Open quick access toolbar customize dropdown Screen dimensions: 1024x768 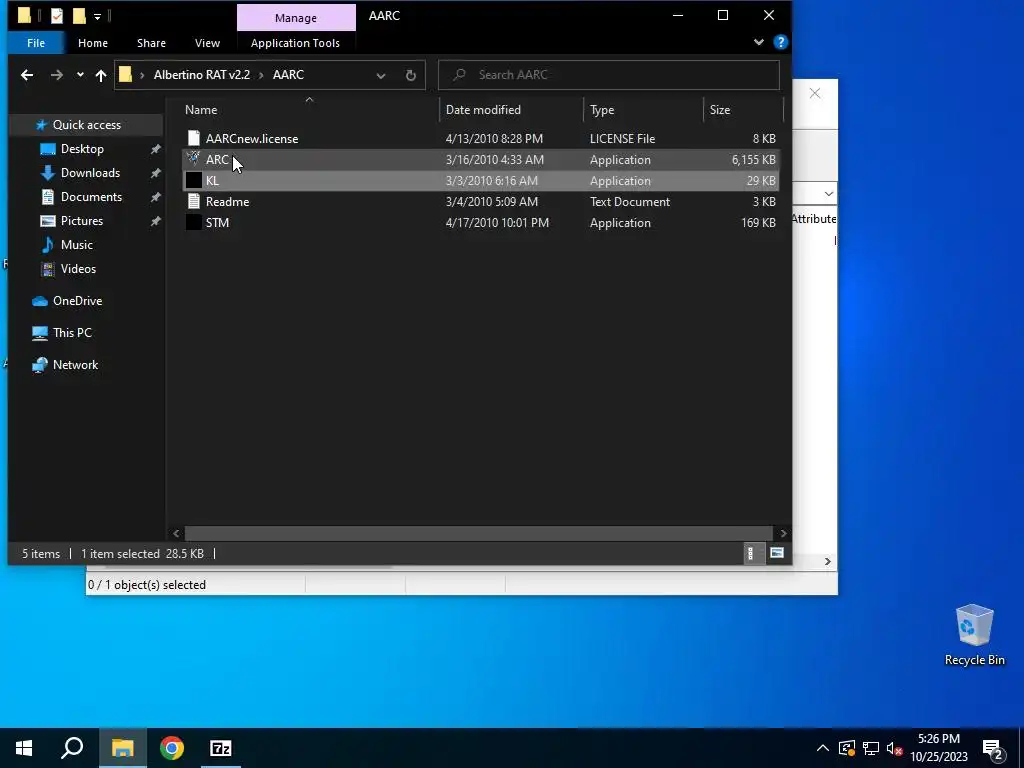pos(97,16)
